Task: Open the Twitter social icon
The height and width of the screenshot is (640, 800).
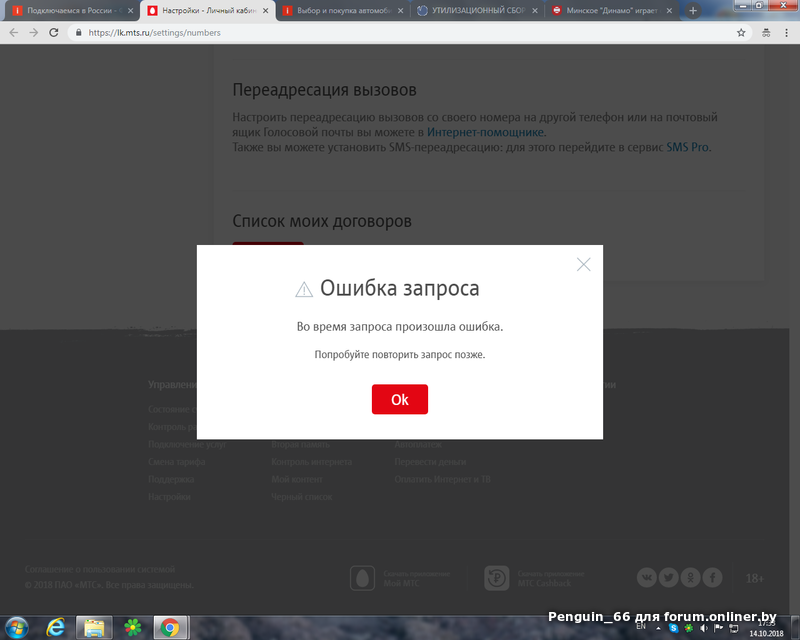Action: 668,578
